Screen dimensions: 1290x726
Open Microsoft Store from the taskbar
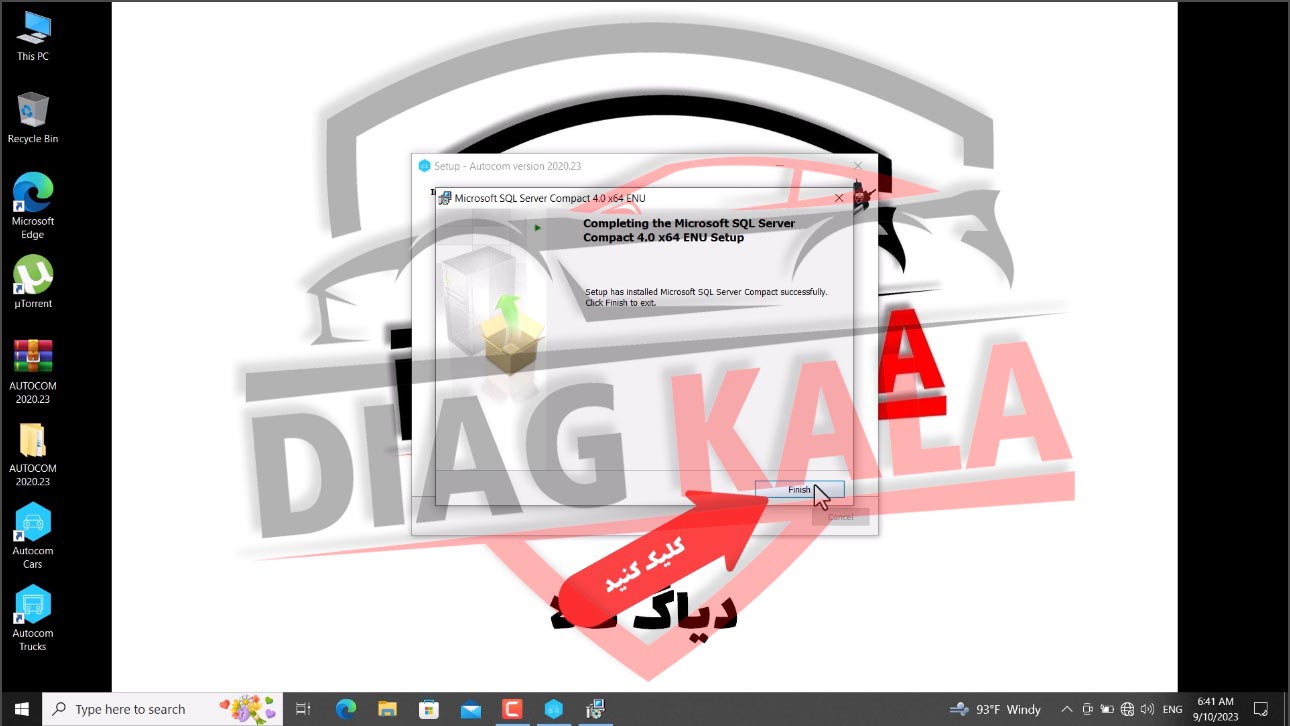coord(429,709)
